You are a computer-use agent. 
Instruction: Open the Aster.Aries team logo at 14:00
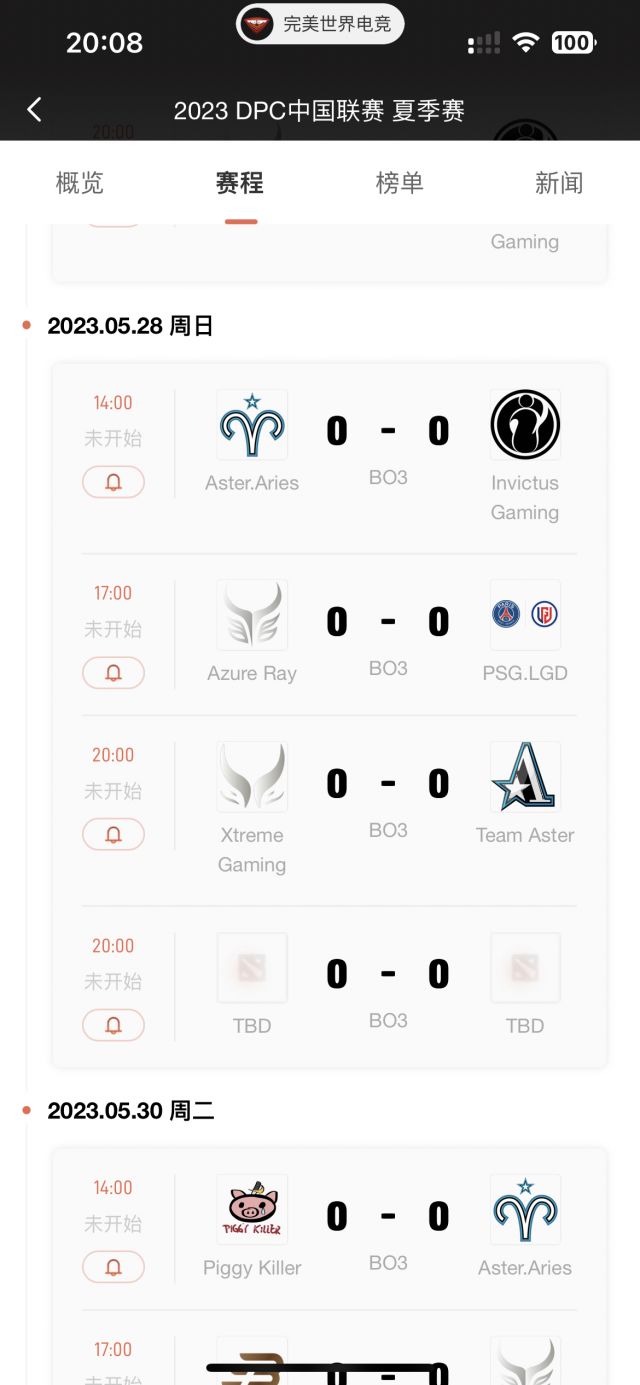(252, 425)
